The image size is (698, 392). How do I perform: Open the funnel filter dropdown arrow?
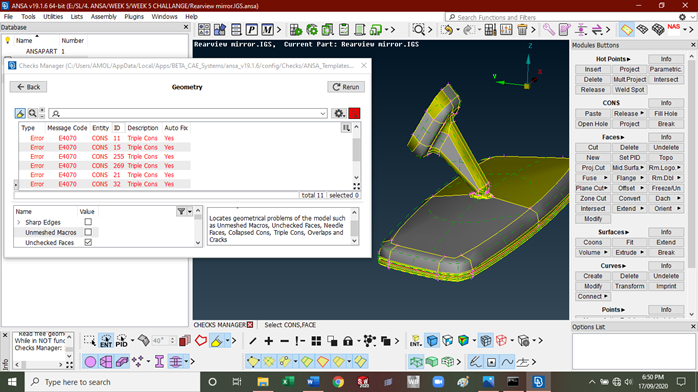coord(190,211)
